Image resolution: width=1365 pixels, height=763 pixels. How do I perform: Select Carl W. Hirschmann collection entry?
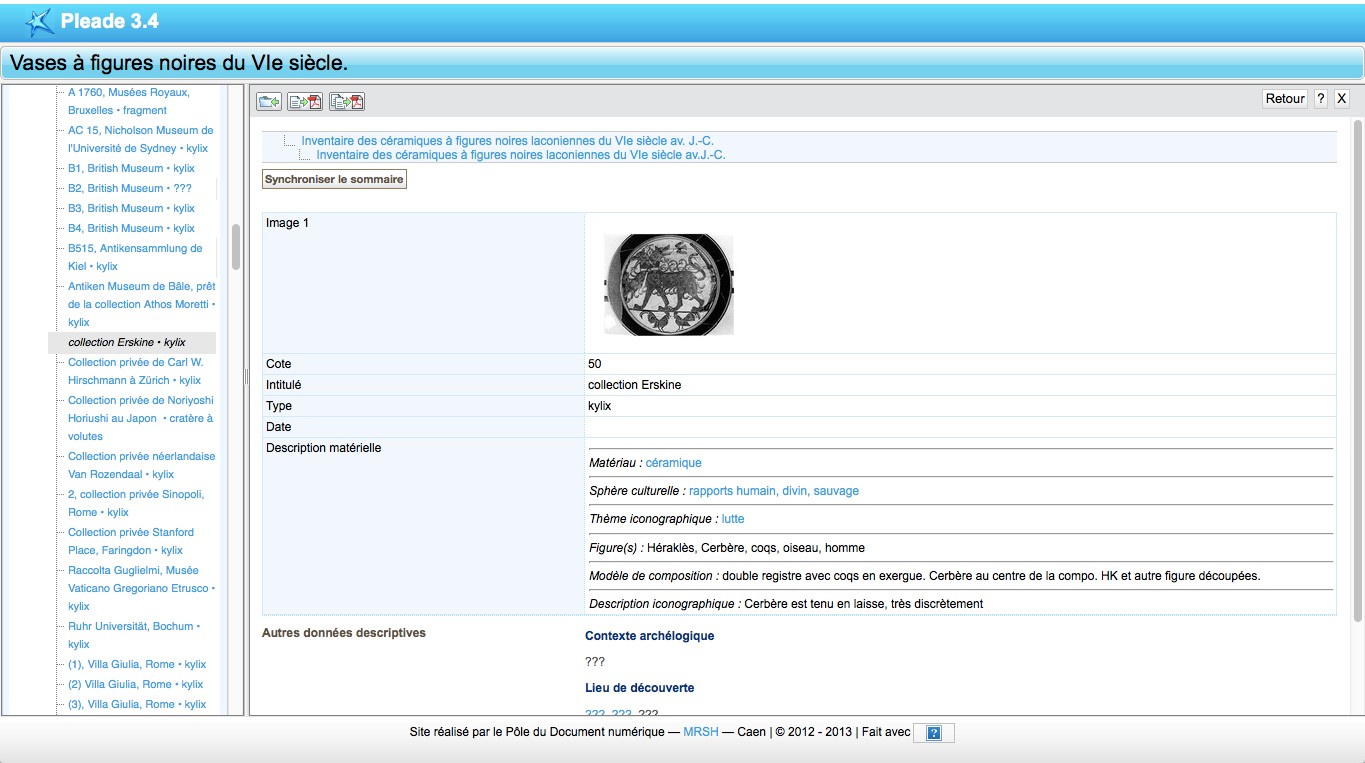[x=135, y=371]
